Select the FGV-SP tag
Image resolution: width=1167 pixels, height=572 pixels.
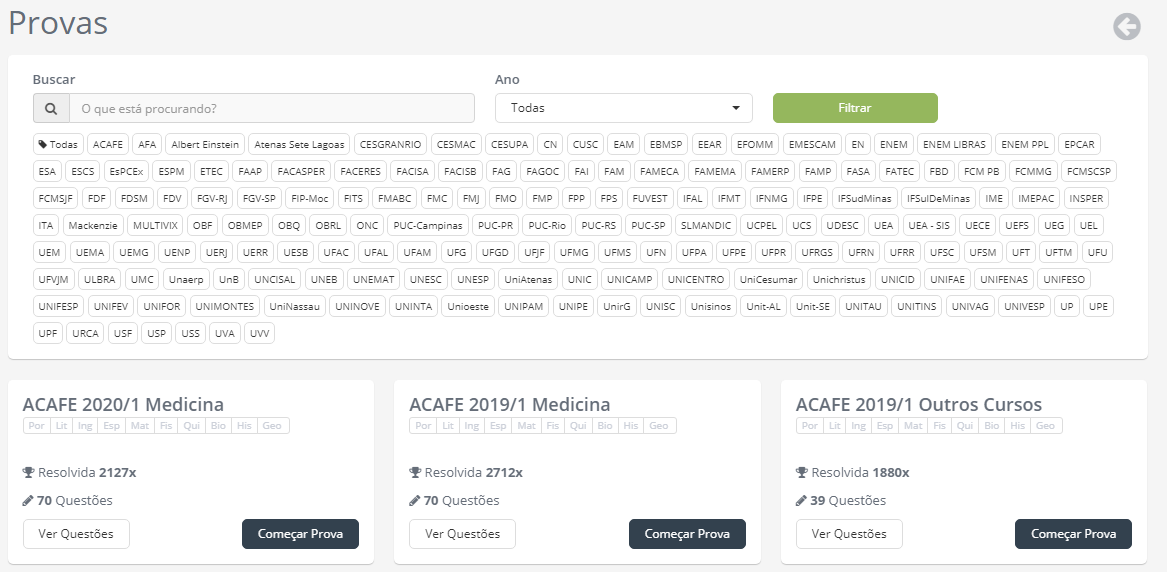coord(259,199)
